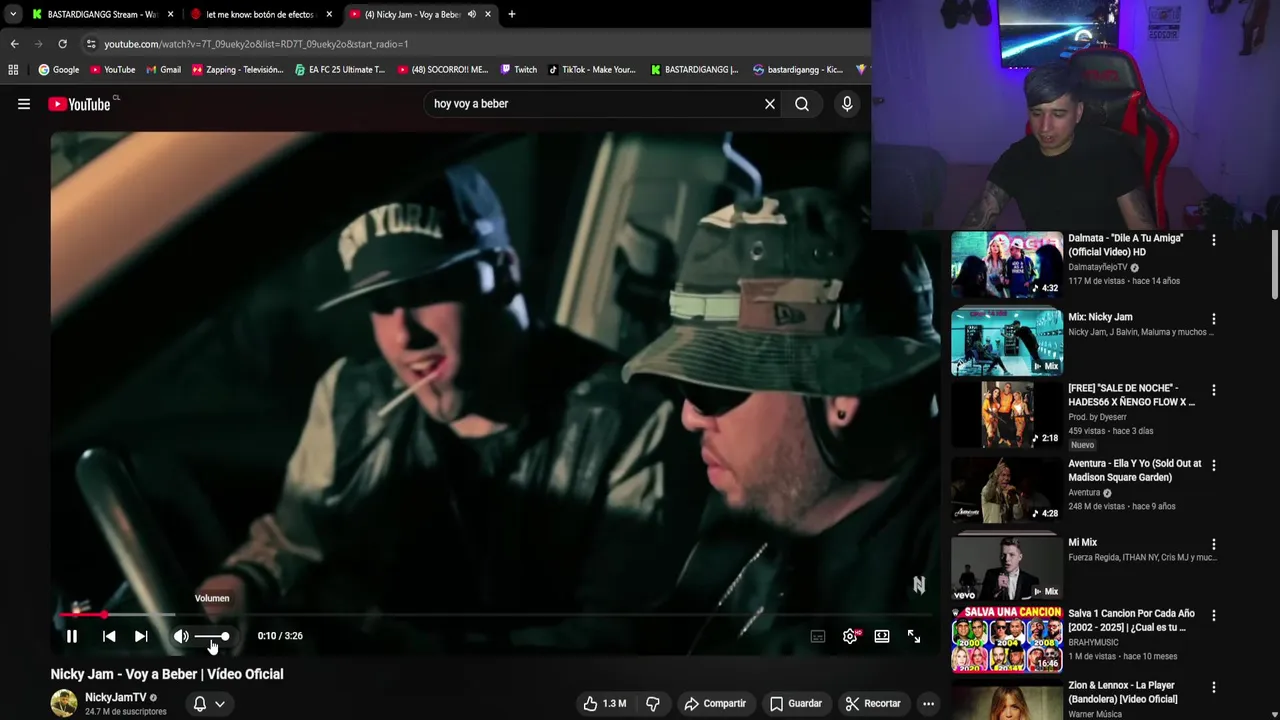The image size is (1280, 720).
Task: Clear the search box text
Action: pyautogui.click(x=770, y=104)
